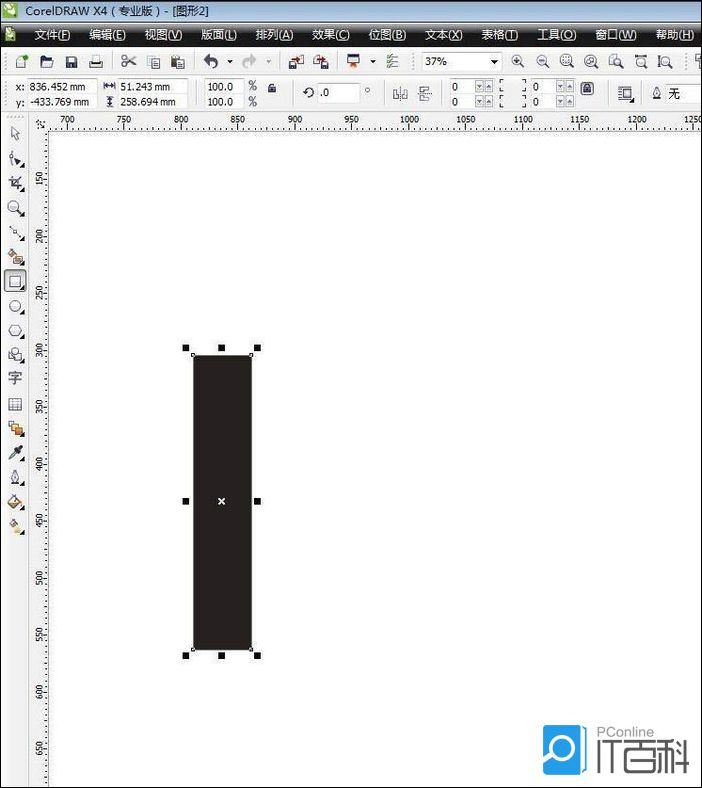Select the Eyedropper tool

tap(16, 453)
